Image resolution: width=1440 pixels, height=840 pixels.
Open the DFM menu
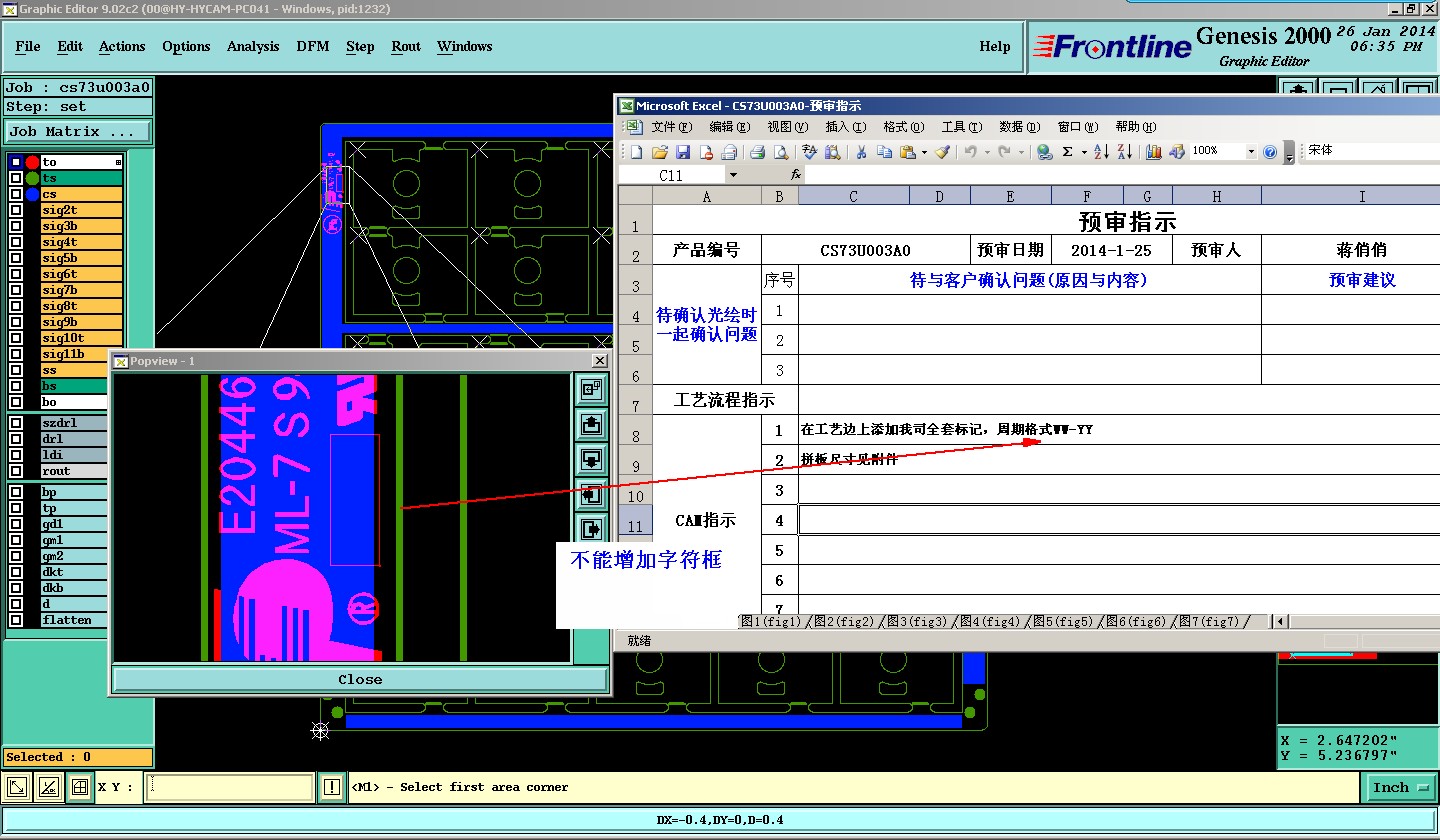click(313, 46)
